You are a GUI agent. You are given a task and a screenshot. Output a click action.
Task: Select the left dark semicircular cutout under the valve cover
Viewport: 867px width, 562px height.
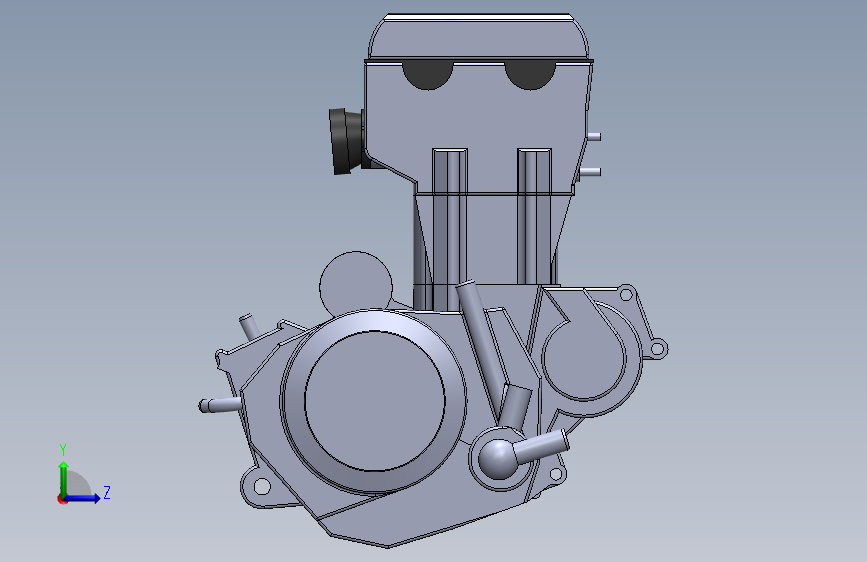click(428, 76)
